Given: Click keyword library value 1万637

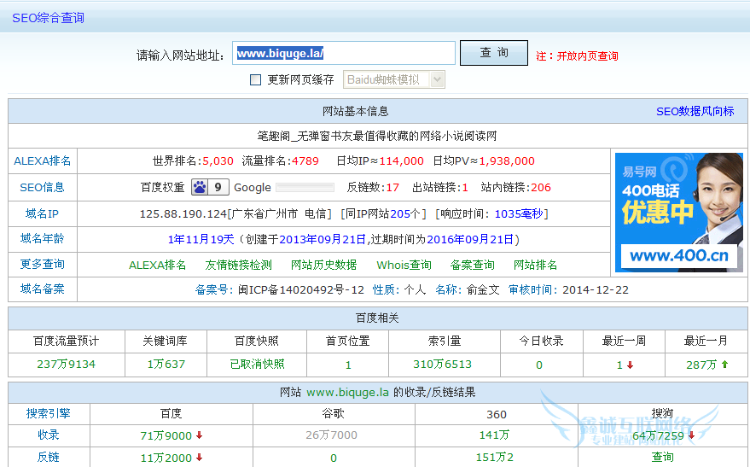Looking at the screenshot, I should click(166, 364).
